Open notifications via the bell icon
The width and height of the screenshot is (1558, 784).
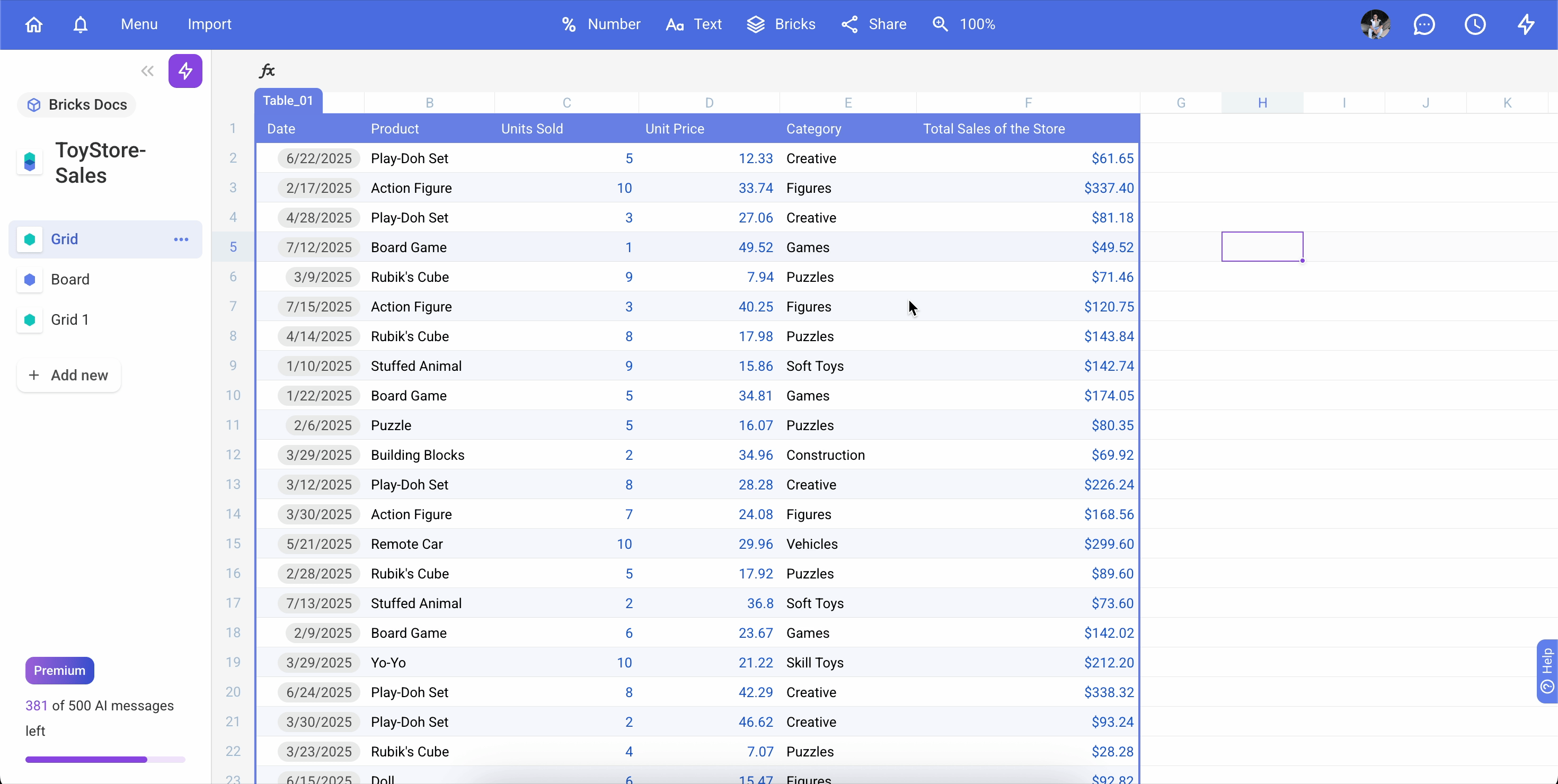(x=81, y=24)
